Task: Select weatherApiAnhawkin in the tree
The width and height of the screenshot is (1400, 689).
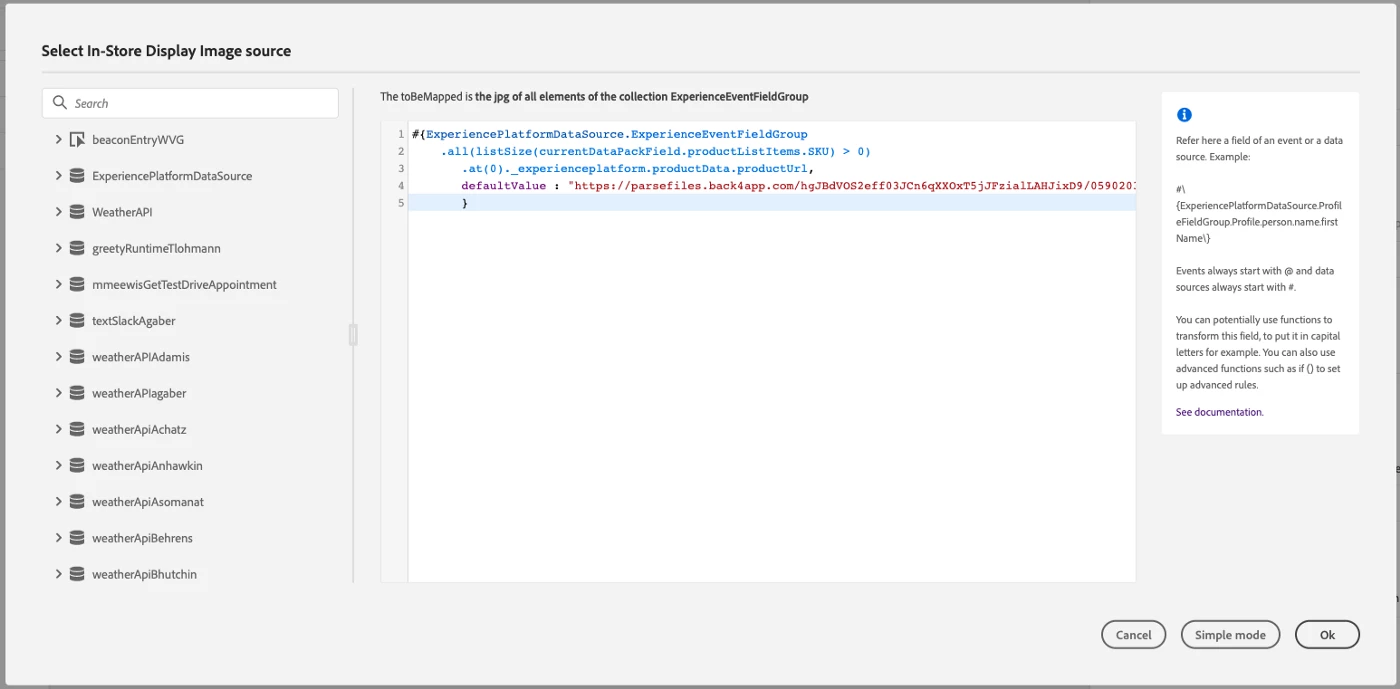Action: (147, 466)
